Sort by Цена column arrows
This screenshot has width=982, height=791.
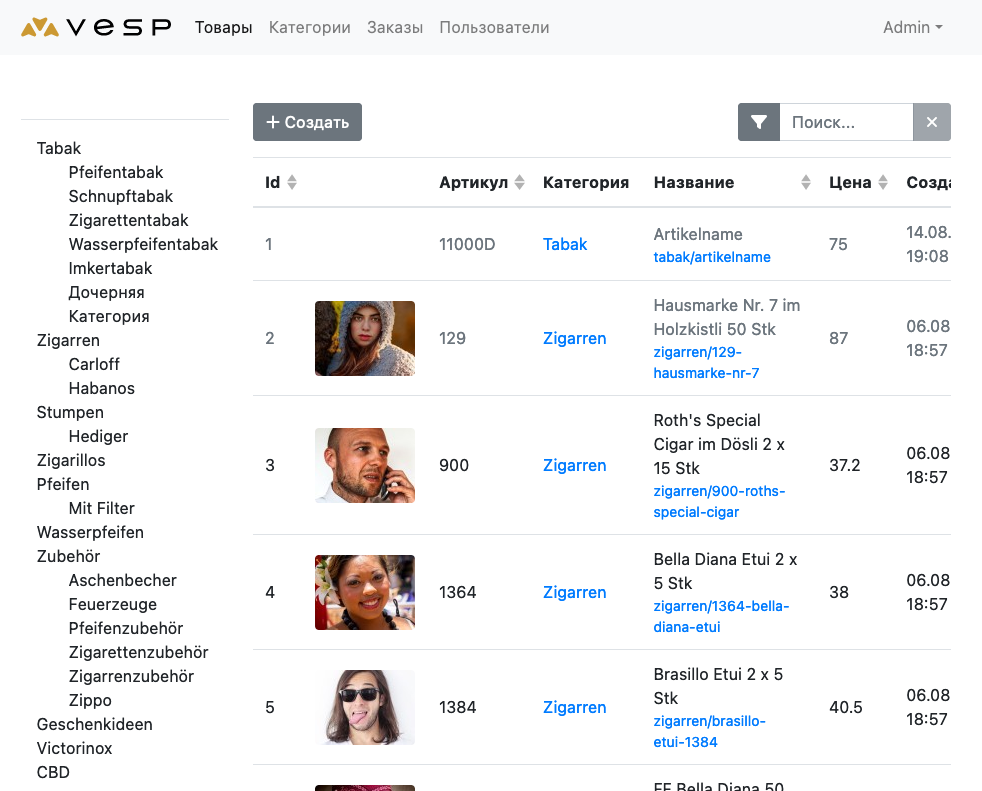(882, 183)
